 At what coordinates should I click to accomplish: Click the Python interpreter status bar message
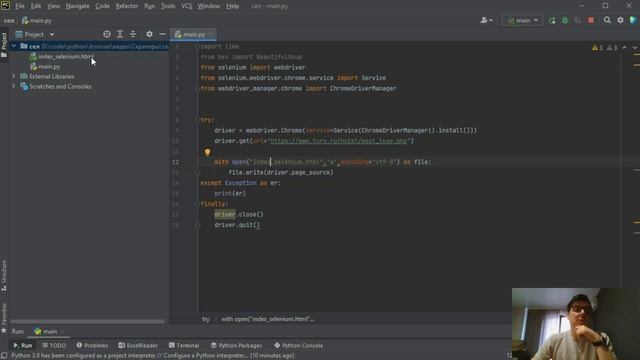point(153,356)
